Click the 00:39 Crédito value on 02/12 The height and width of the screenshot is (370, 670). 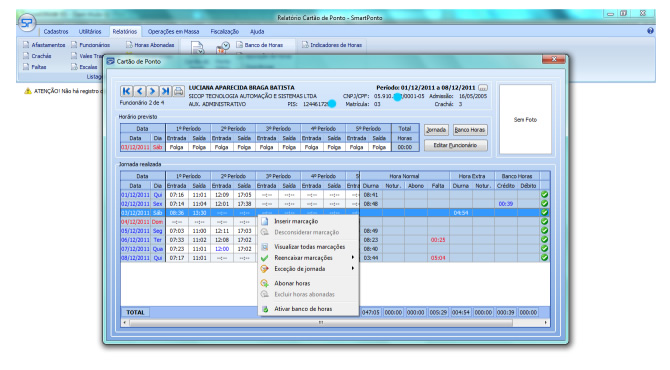tap(505, 204)
